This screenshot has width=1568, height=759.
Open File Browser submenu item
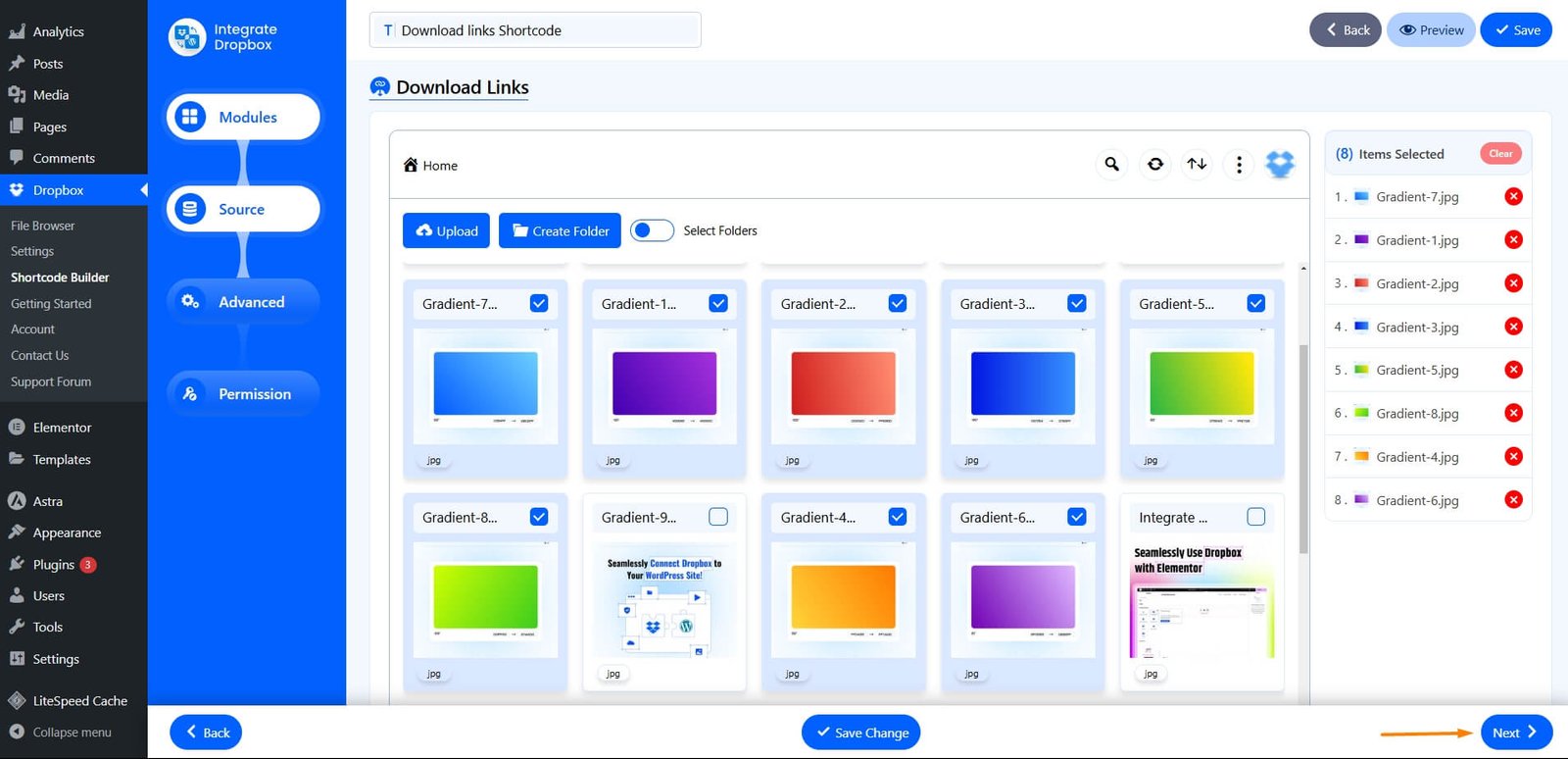[x=42, y=226]
